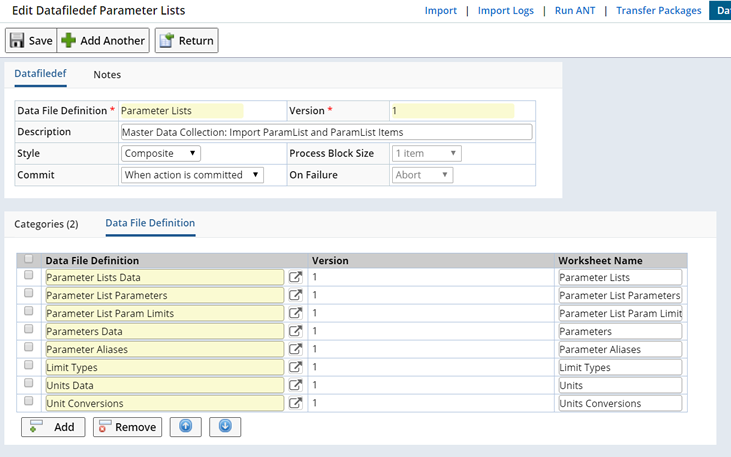Open the Categories (2) tab
Screen dimensions: 731x457
point(46,224)
